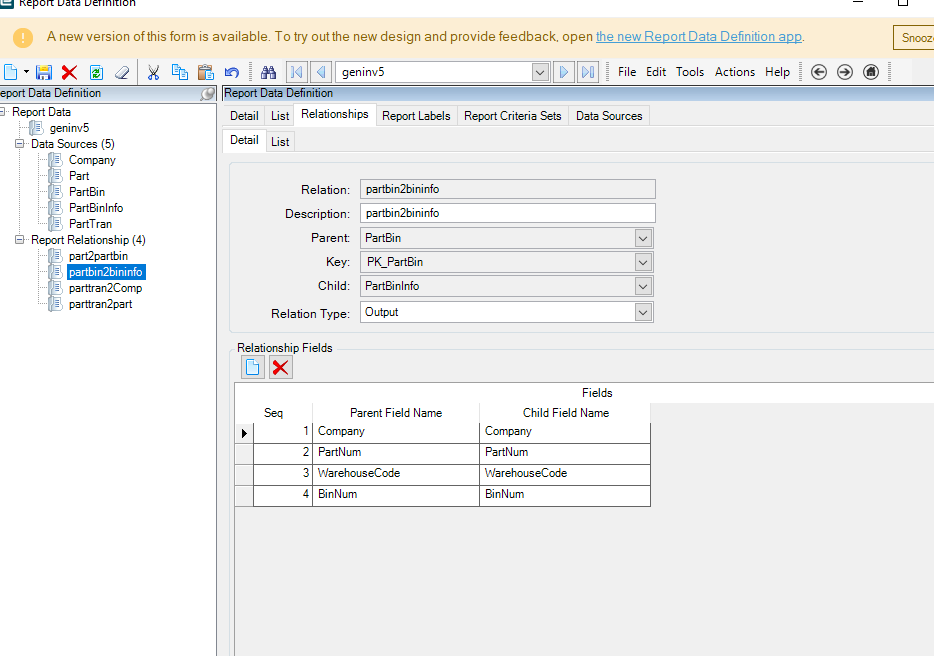Open the Parent dropdown showing PartBin
934x656 pixels.
[643, 238]
